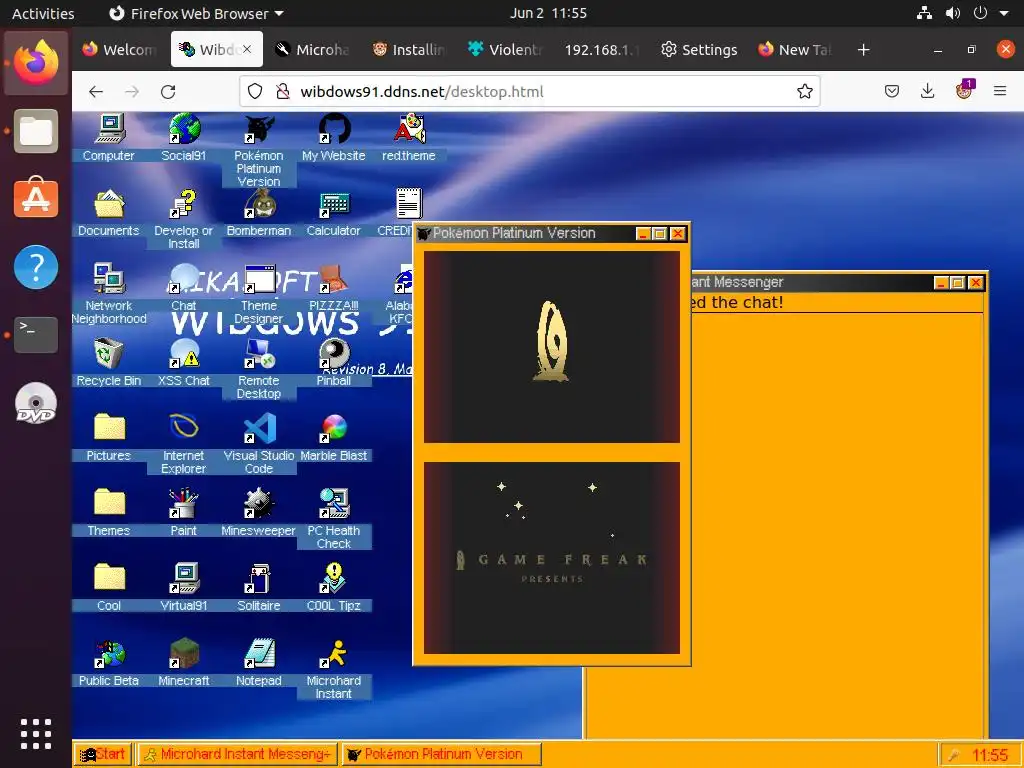
Task: Bookmark this page with the star
Action: click(805, 91)
